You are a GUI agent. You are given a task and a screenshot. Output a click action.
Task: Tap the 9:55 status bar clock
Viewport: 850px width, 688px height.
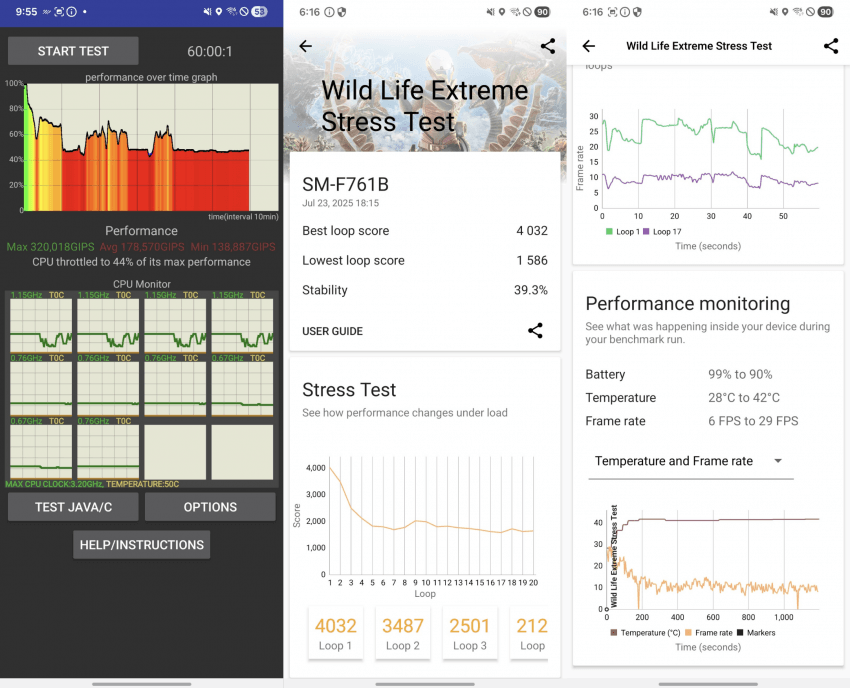pyautogui.click(x=26, y=11)
